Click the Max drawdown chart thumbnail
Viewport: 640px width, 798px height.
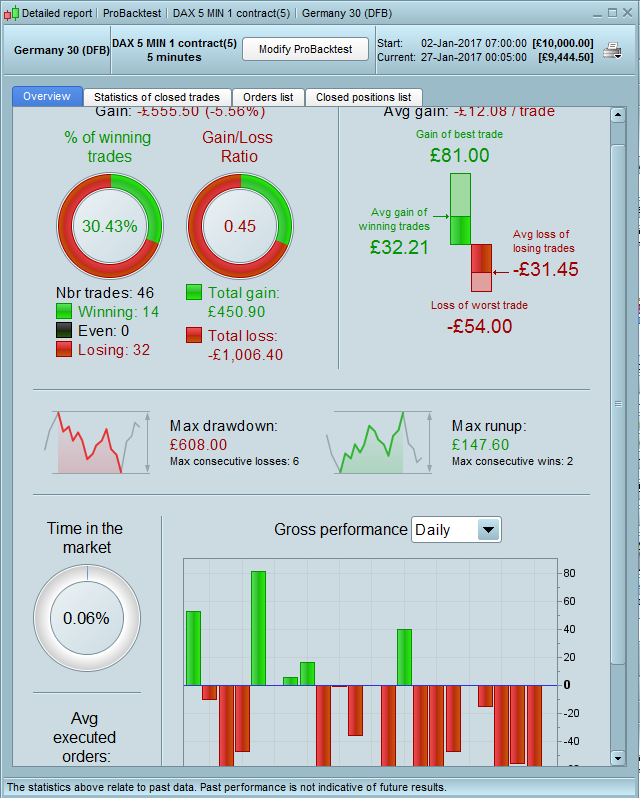tap(97, 443)
